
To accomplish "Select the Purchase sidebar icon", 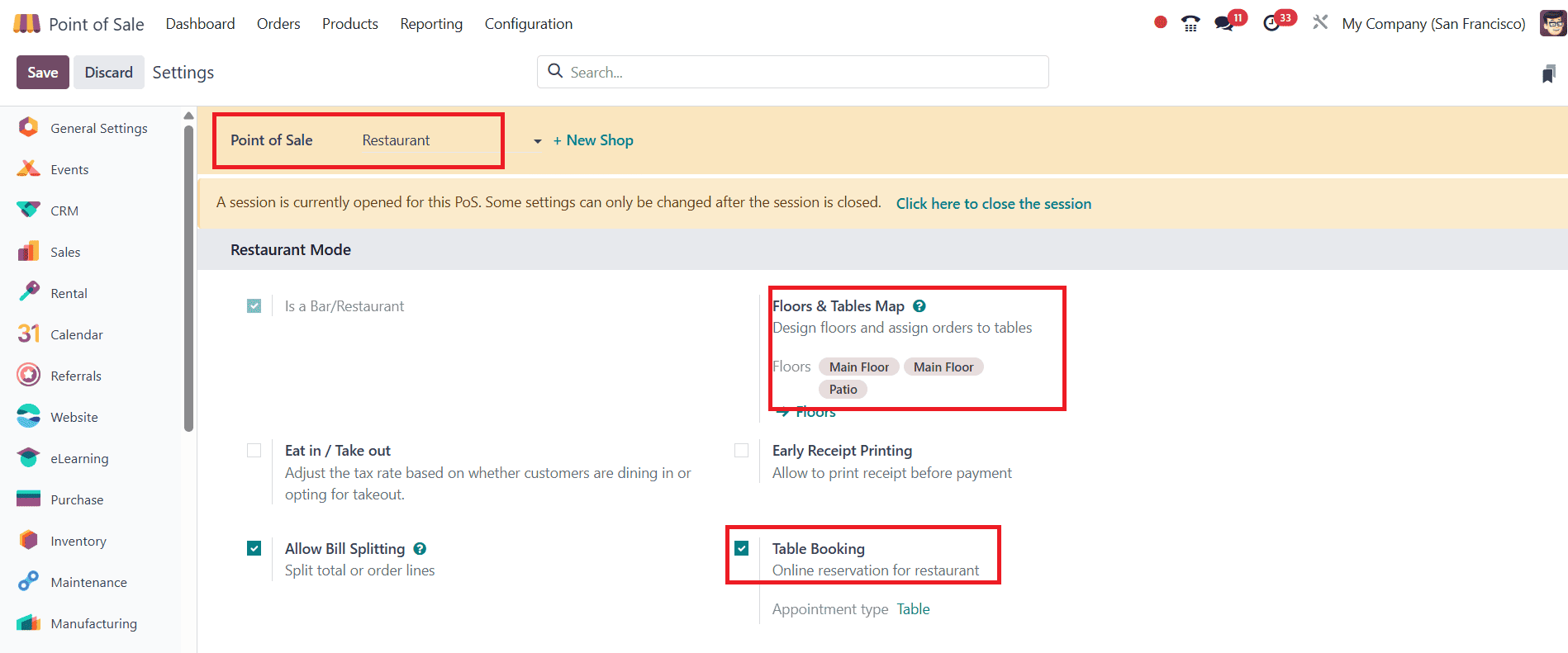I will click(29, 499).
